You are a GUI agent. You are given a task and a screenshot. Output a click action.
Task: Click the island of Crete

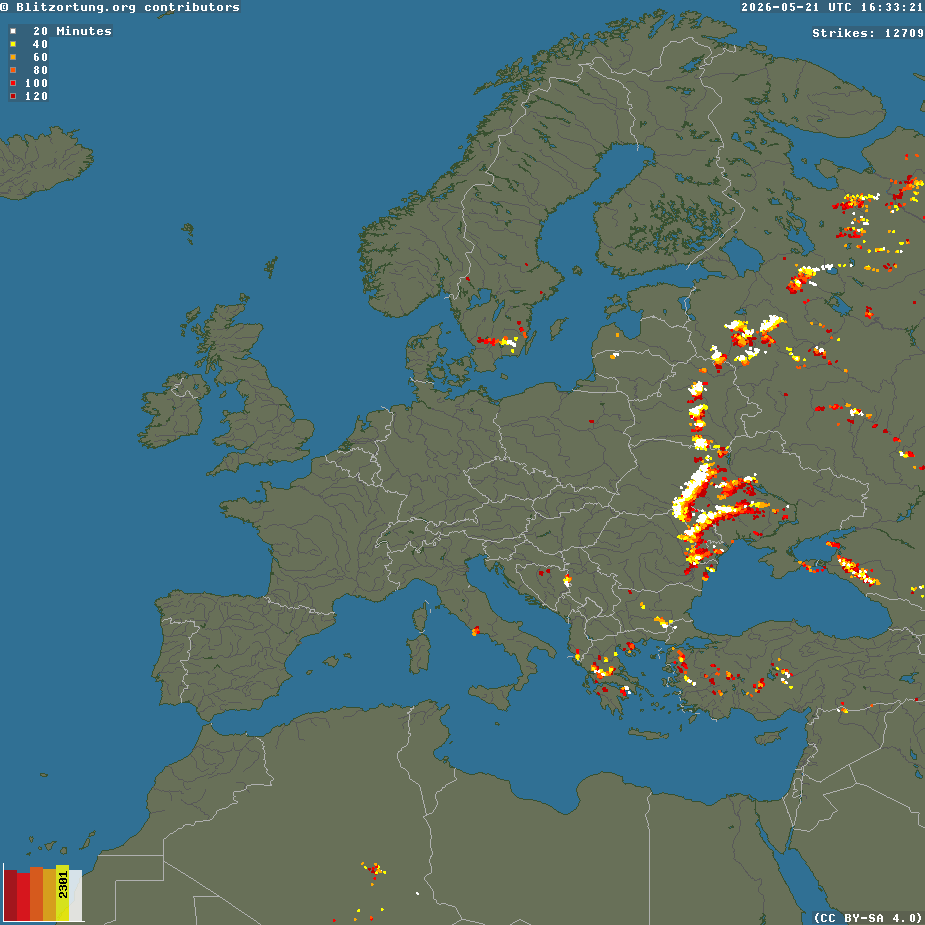648,734
